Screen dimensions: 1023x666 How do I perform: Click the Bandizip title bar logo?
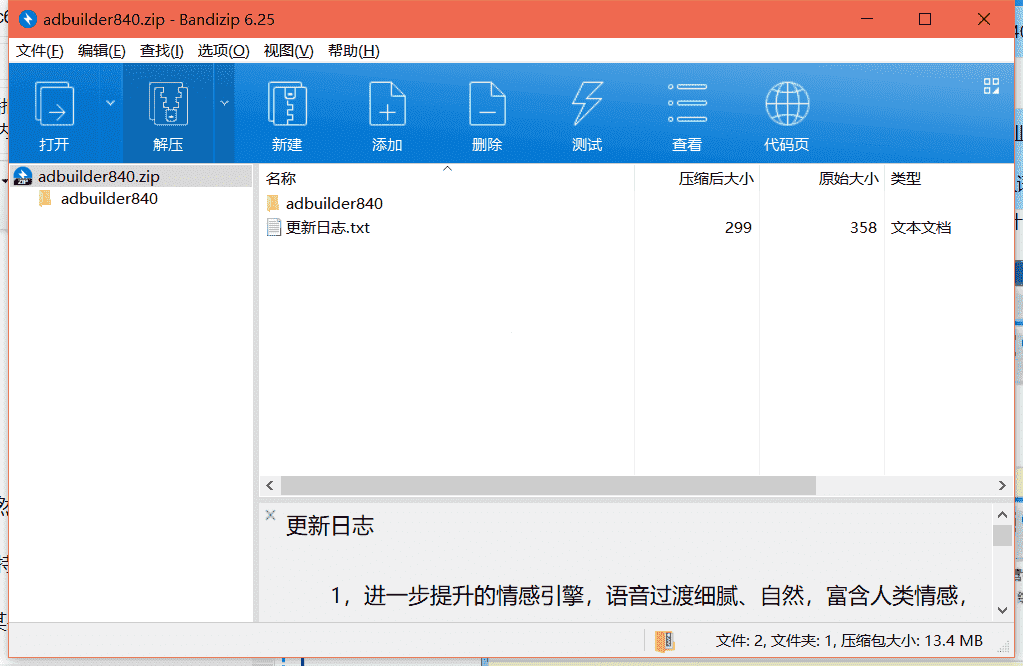click(27, 19)
